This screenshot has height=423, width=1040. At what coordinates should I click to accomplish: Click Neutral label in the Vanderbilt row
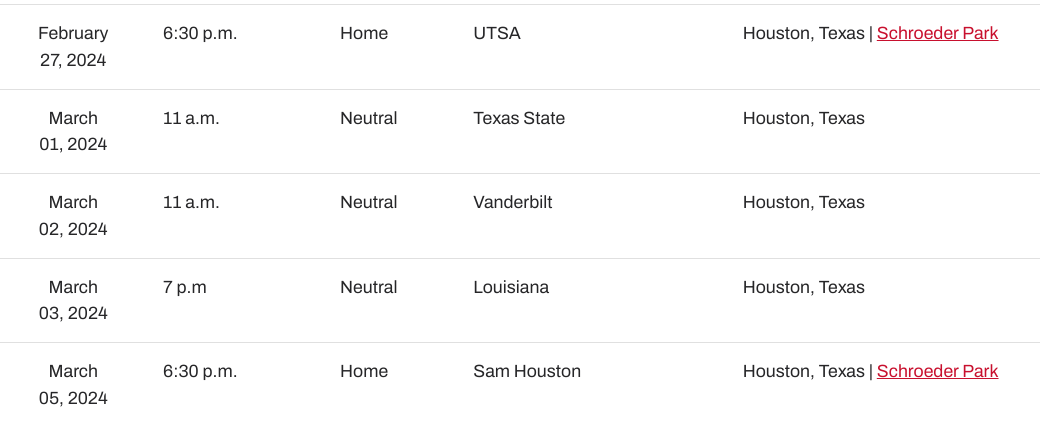pyautogui.click(x=369, y=202)
